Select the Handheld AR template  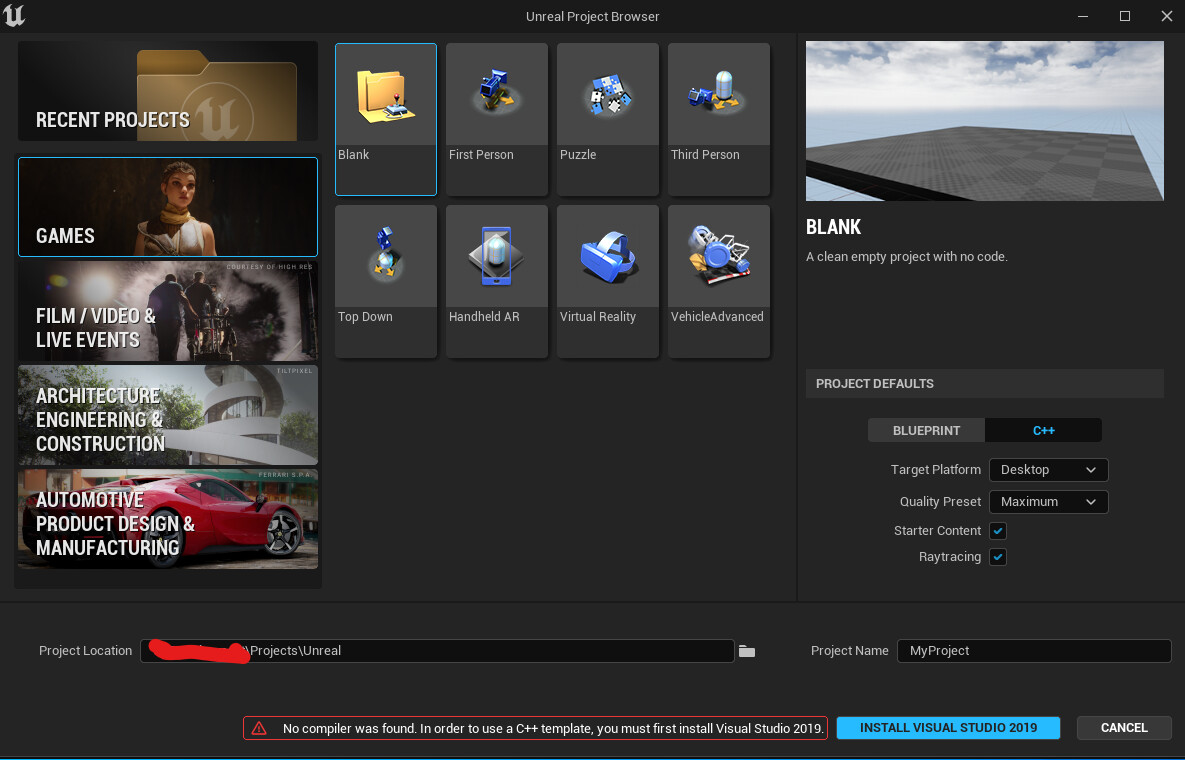coord(497,281)
